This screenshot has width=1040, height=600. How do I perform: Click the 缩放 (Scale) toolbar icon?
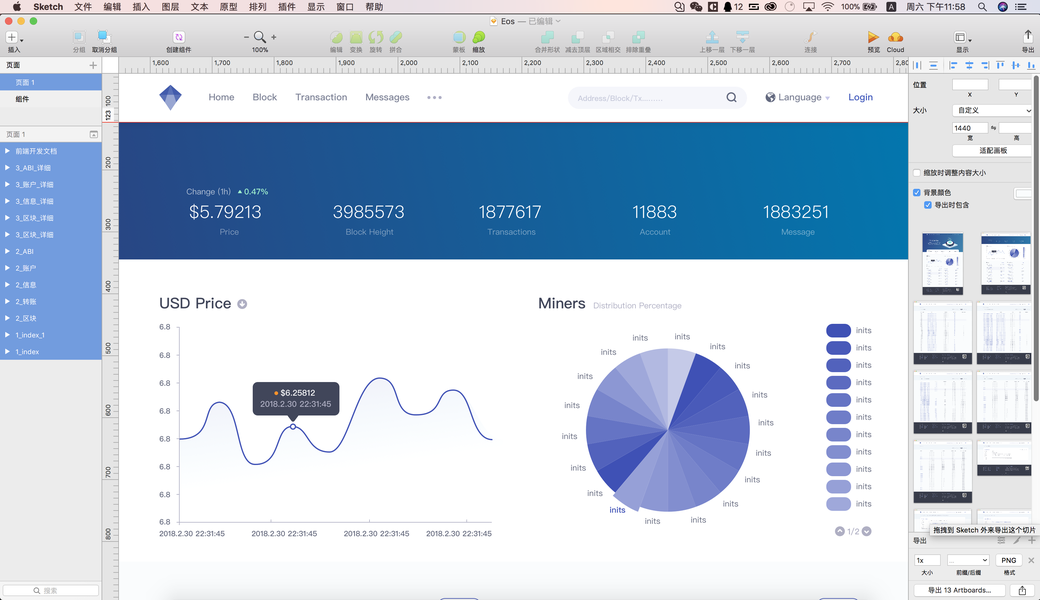pyautogui.click(x=478, y=37)
